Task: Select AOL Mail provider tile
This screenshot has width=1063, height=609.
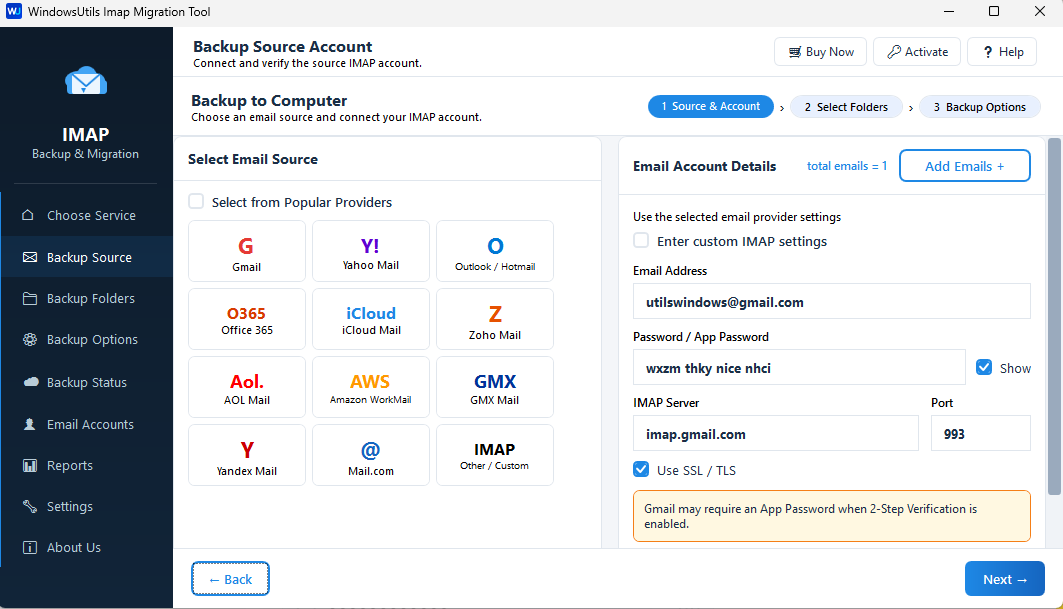Action: pyautogui.click(x=247, y=387)
